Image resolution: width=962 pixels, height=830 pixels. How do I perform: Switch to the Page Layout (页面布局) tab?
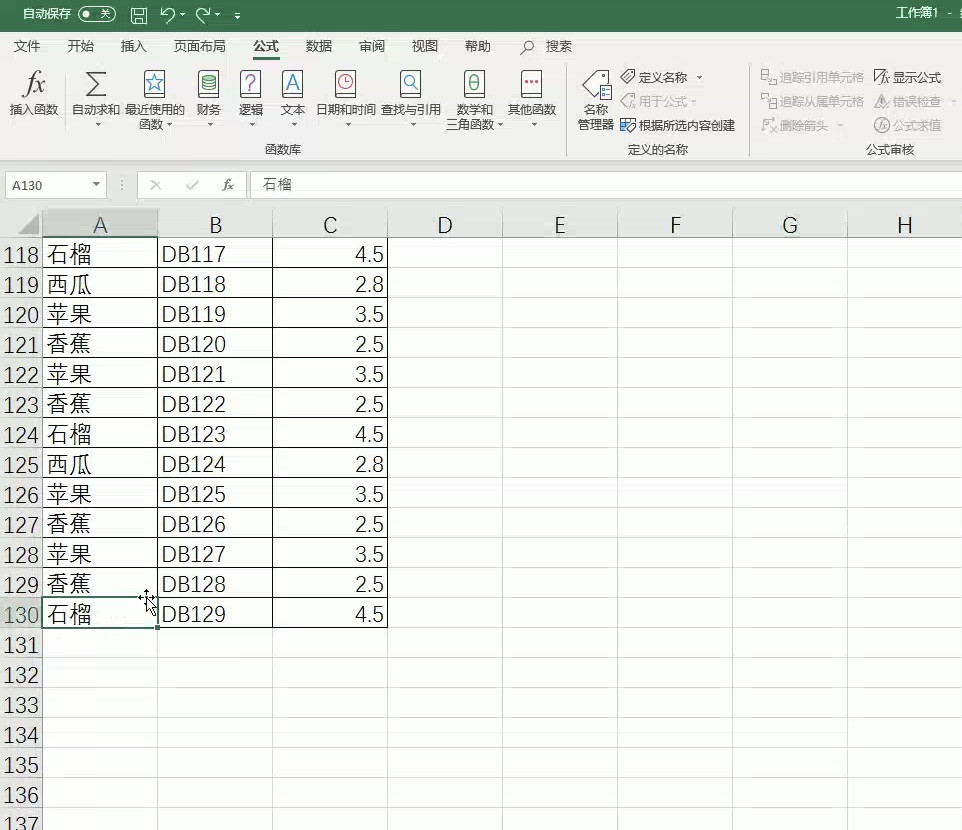(199, 46)
